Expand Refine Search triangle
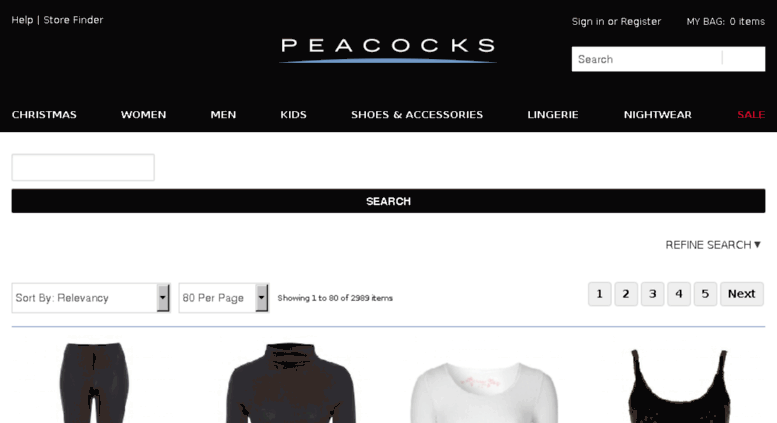 [x=757, y=245]
